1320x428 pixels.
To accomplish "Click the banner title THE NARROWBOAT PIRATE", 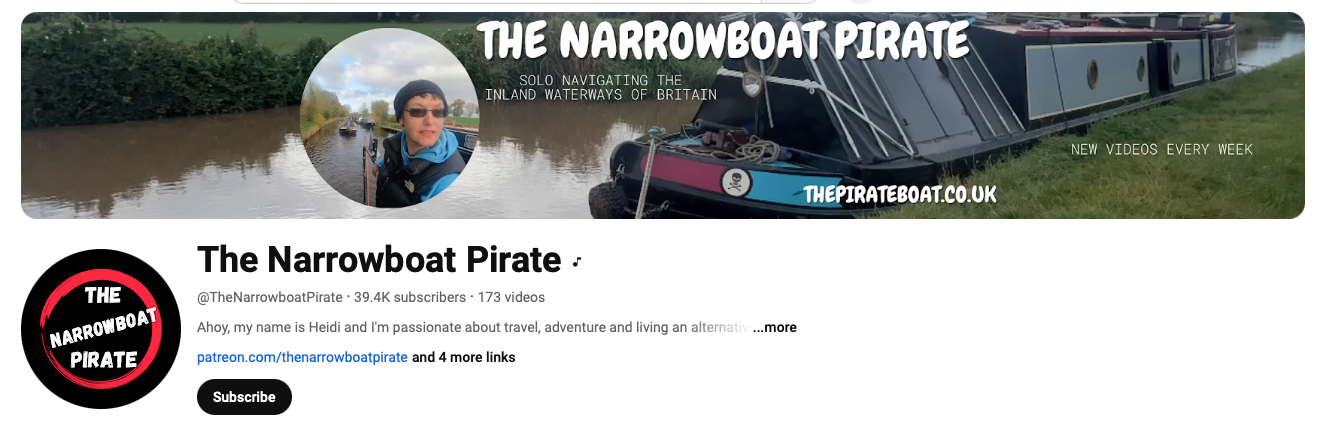I will (x=723, y=39).
